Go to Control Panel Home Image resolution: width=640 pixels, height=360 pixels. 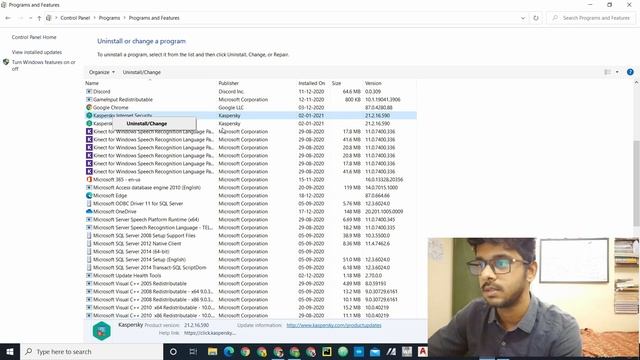pyautogui.click(x=34, y=37)
